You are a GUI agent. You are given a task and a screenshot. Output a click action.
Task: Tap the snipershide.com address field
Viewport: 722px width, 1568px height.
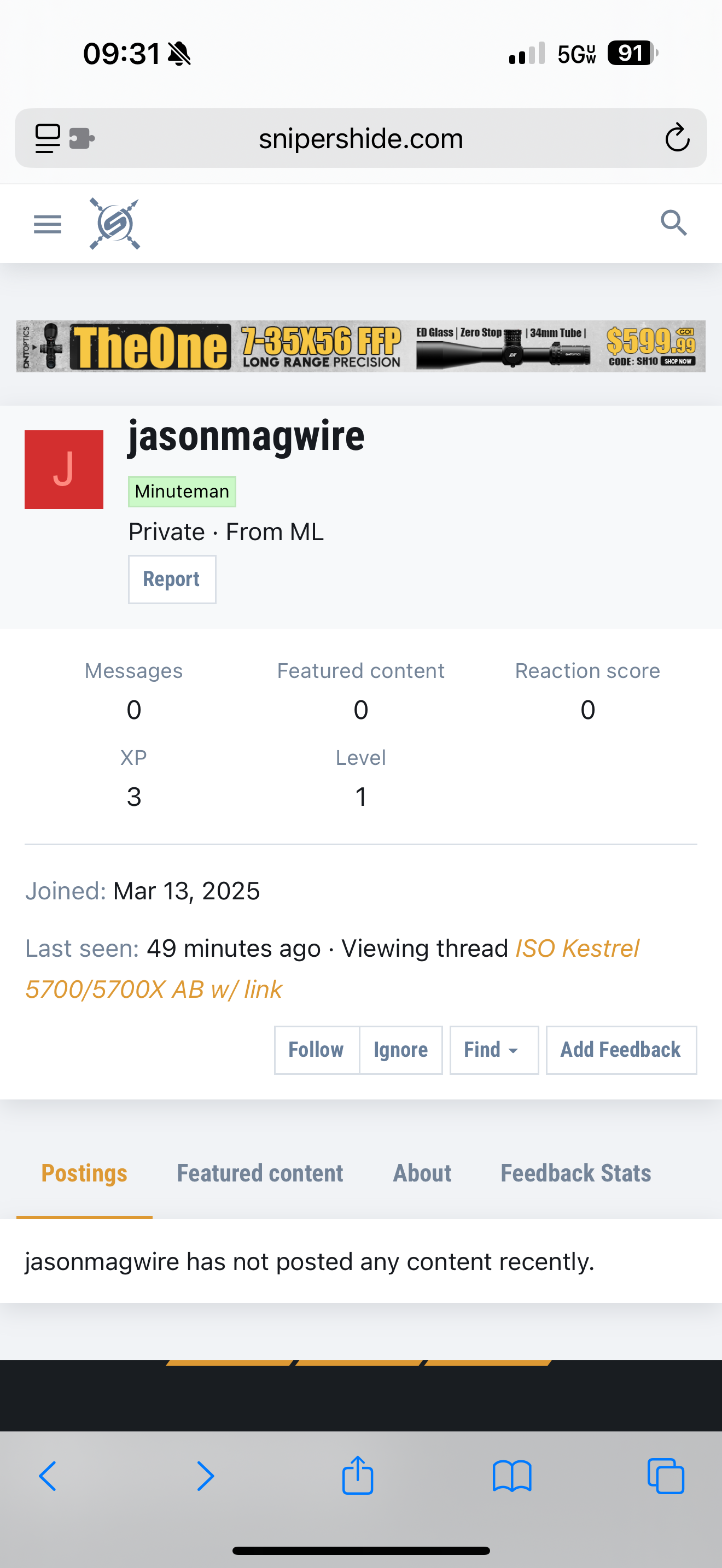click(360, 139)
